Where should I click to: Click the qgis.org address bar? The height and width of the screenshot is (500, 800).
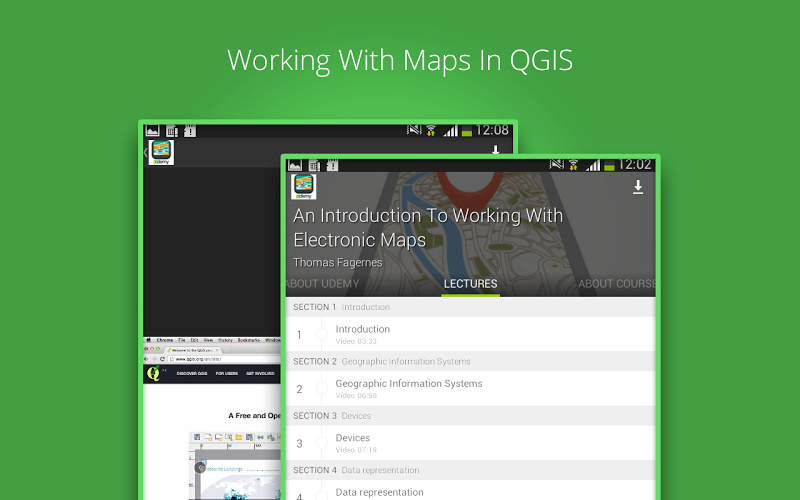click(223, 359)
